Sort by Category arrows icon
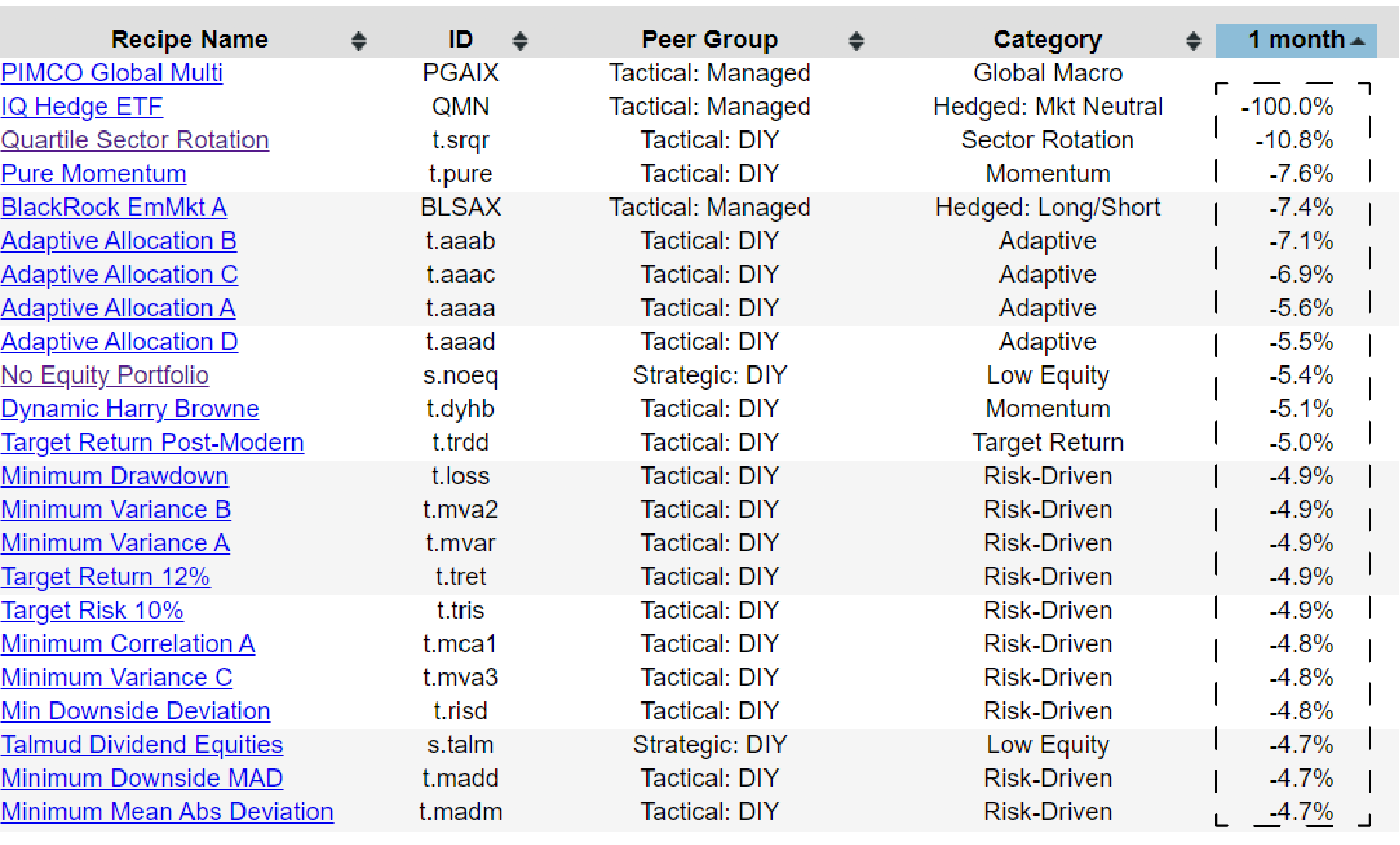Viewport: 1400px width, 845px height. pyautogui.click(x=1193, y=41)
